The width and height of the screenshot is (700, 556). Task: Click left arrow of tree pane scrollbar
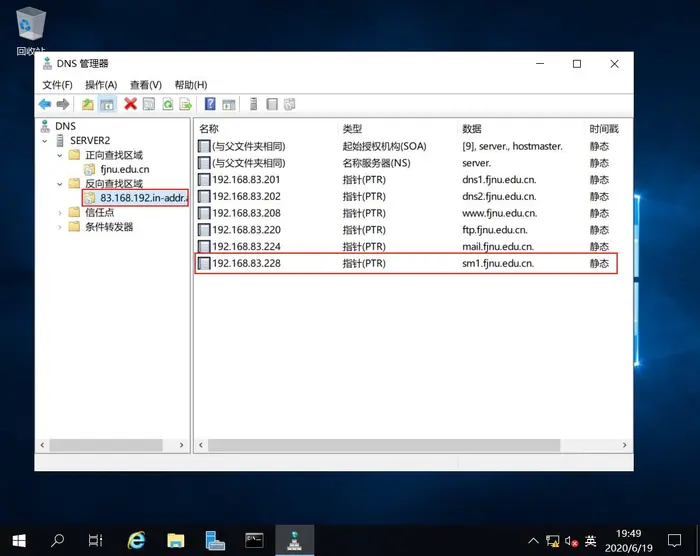(42, 445)
